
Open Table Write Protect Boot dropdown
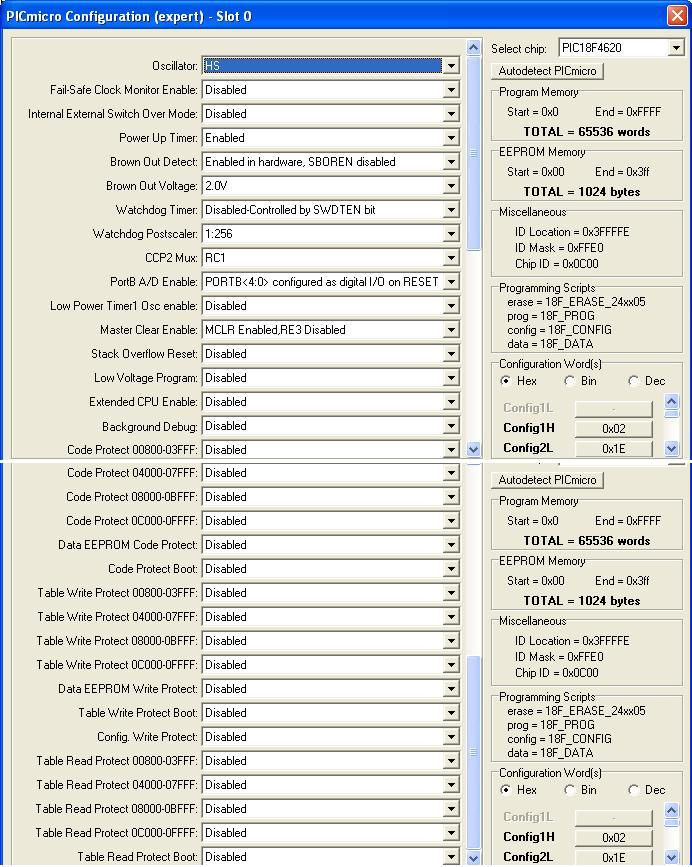(x=331, y=713)
